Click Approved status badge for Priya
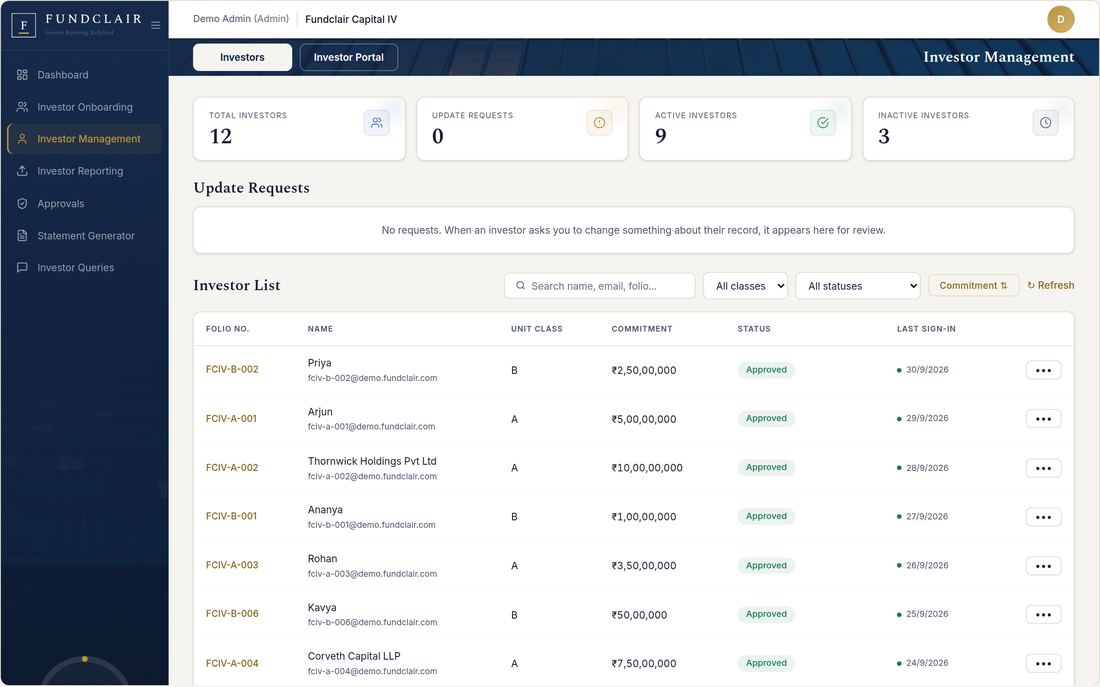This screenshot has height=687, width=1100. pos(766,370)
